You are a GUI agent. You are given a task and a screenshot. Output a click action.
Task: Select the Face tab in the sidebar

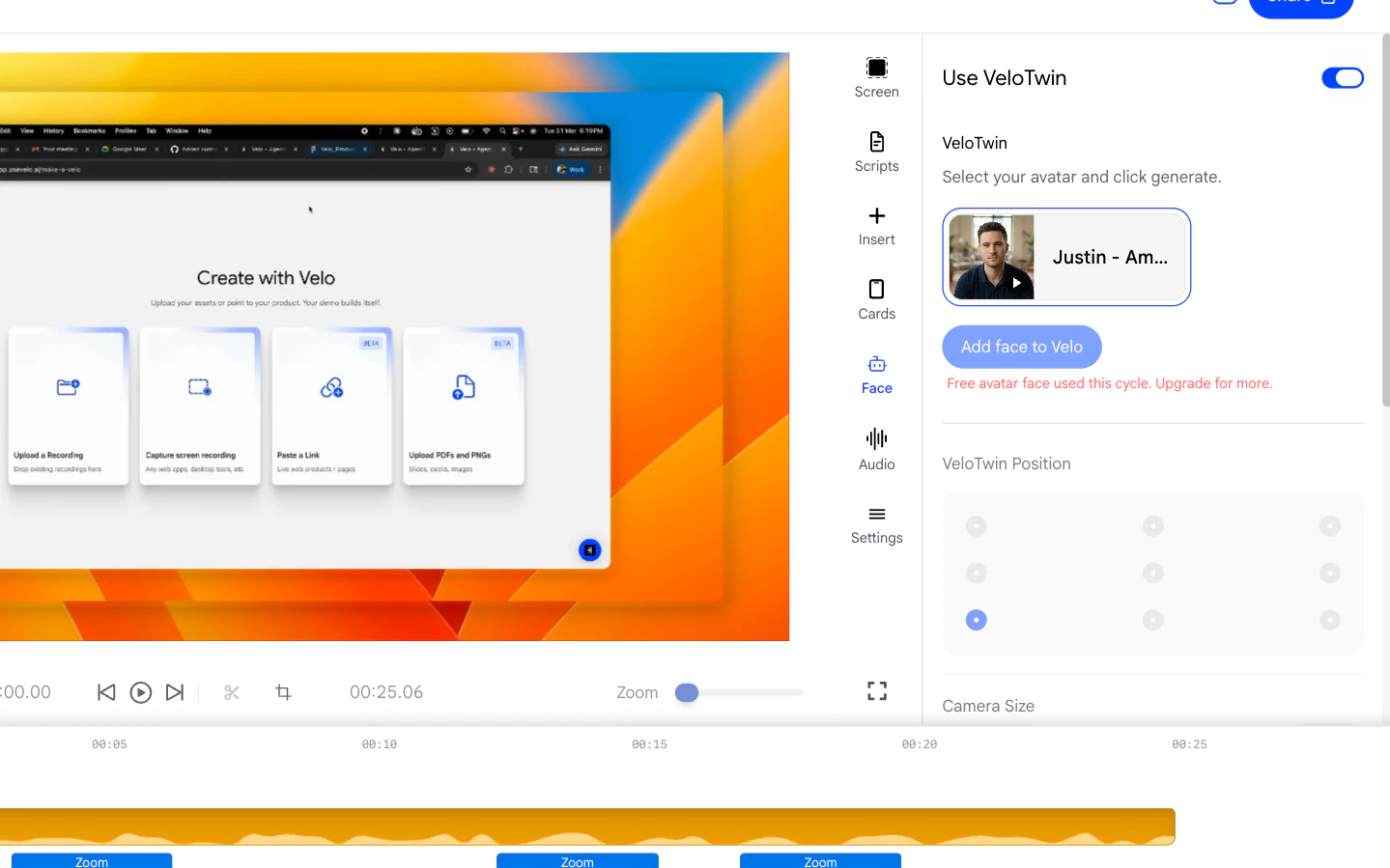(876, 375)
